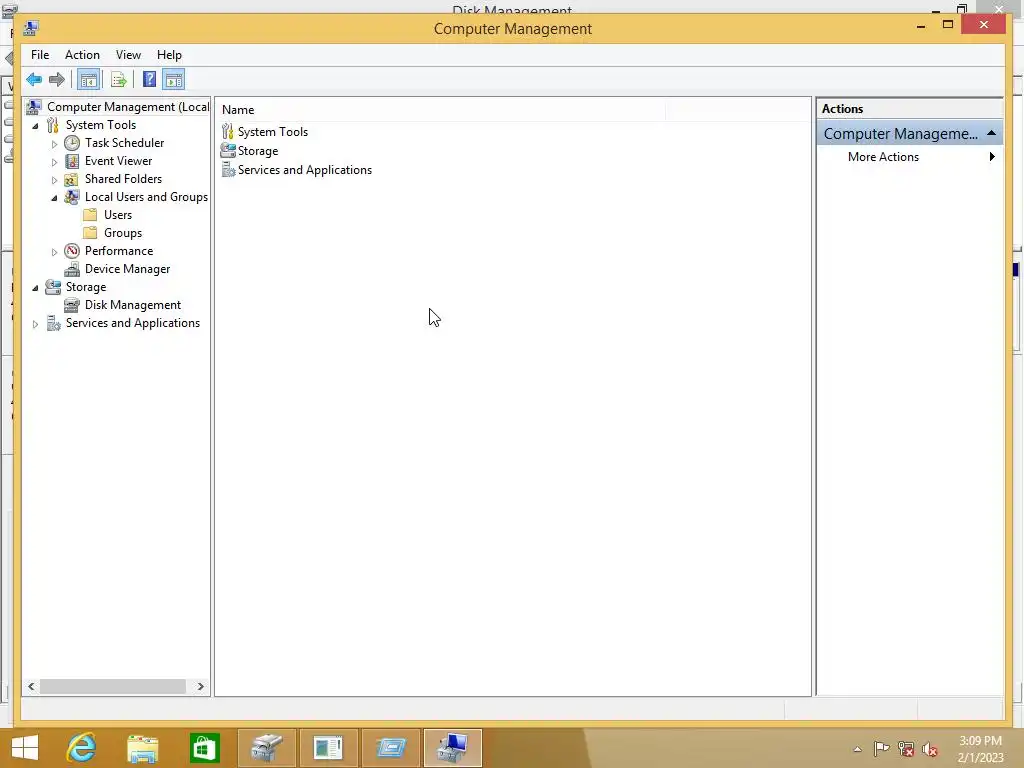The width and height of the screenshot is (1024, 768).
Task: Expand the Shared Folders node
Action: (x=54, y=180)
